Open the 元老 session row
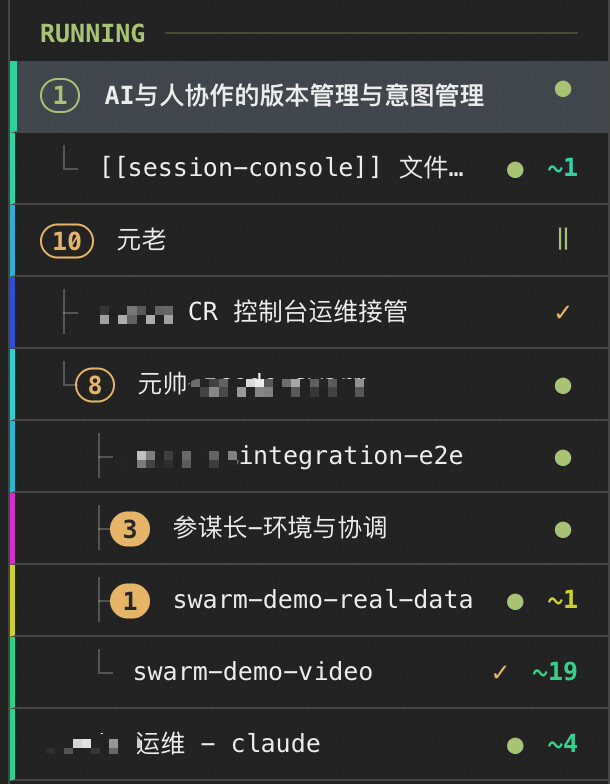The image size is (610, 784). point(310,240)
